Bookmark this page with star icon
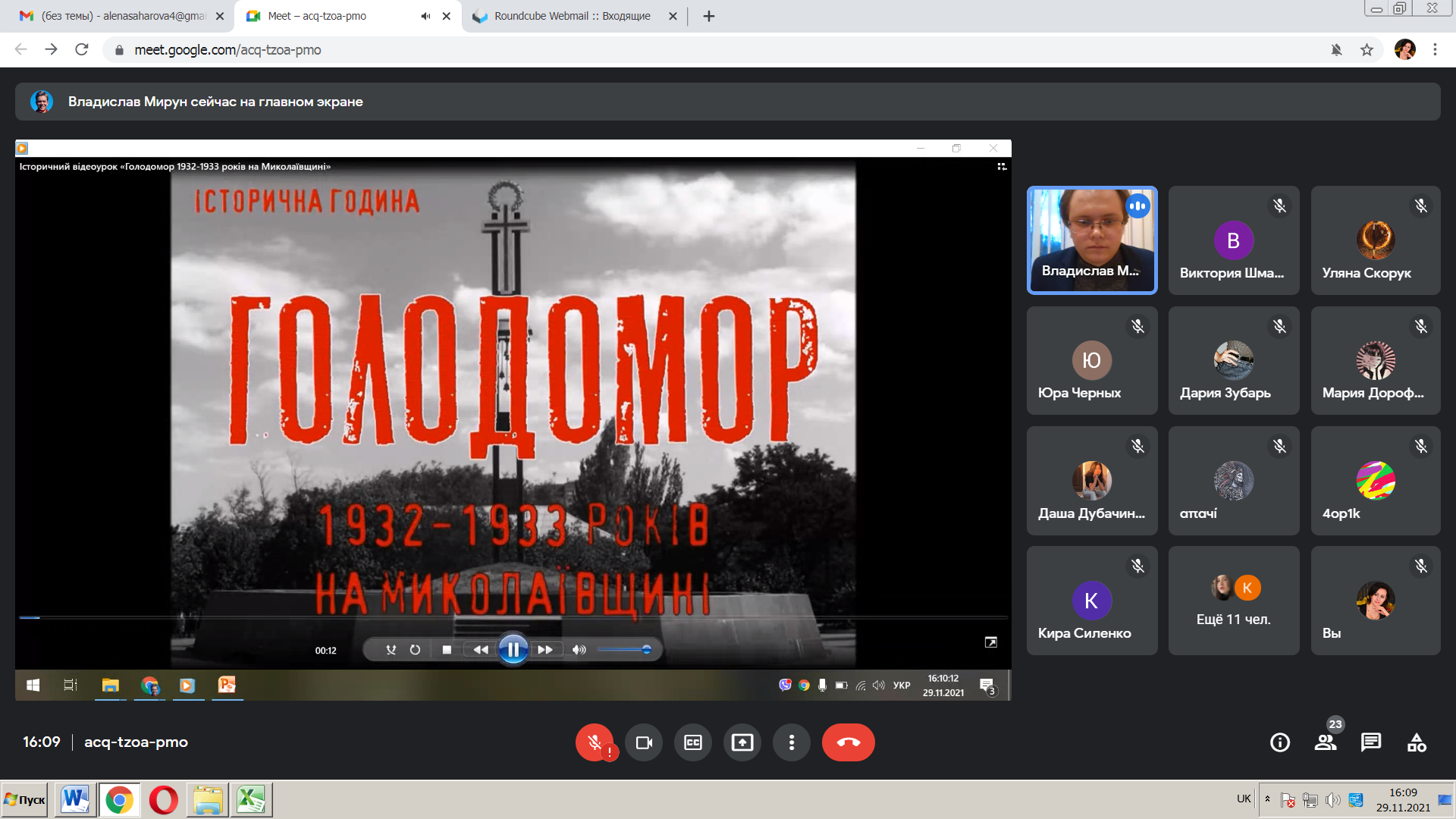The image size is (1456, 819). pos(1367,50)
